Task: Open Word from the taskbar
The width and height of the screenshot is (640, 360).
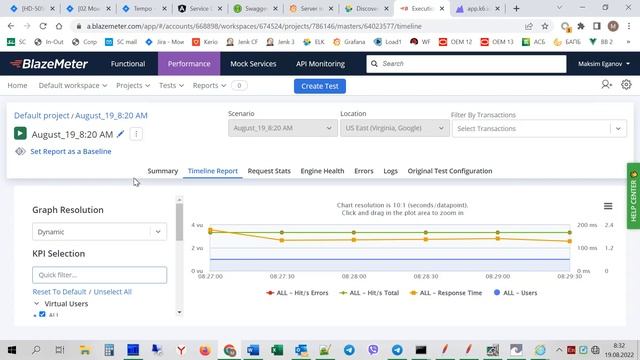Action: pos(253,350)
